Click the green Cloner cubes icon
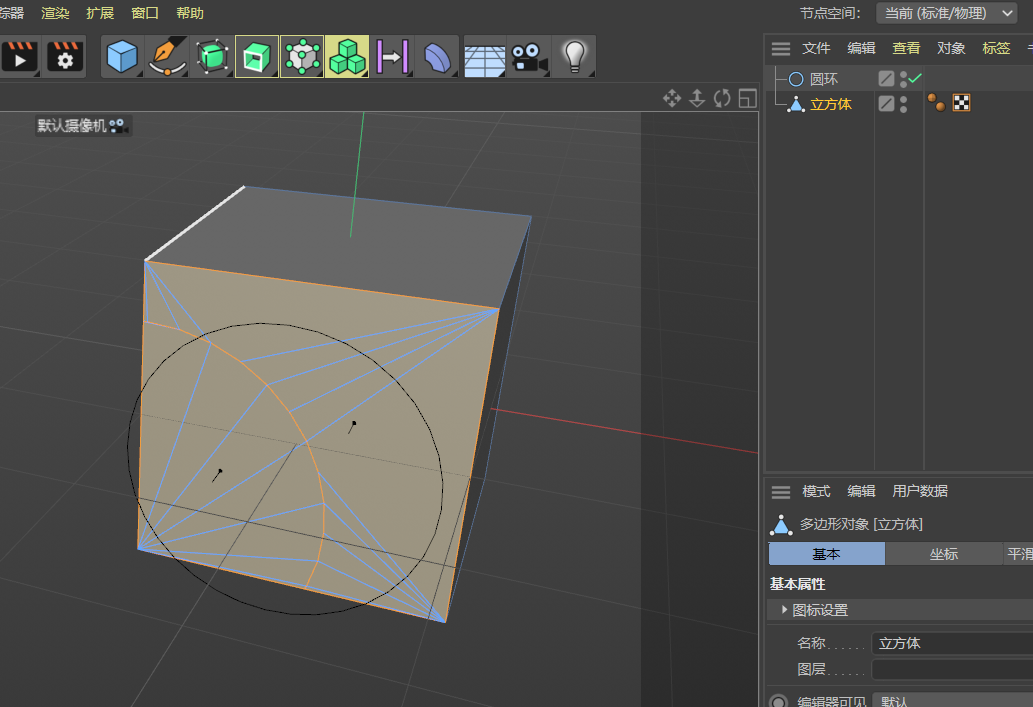1033x707 pixels. click(x=347, y=56)
